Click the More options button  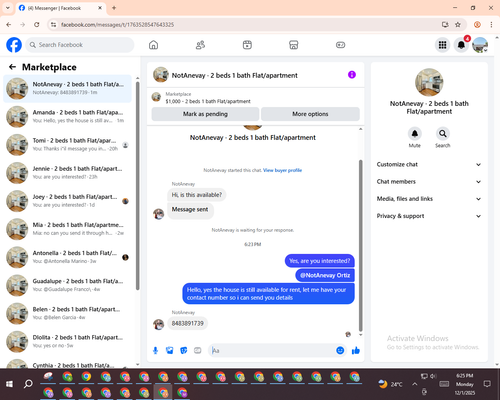(x=310, y=114)
